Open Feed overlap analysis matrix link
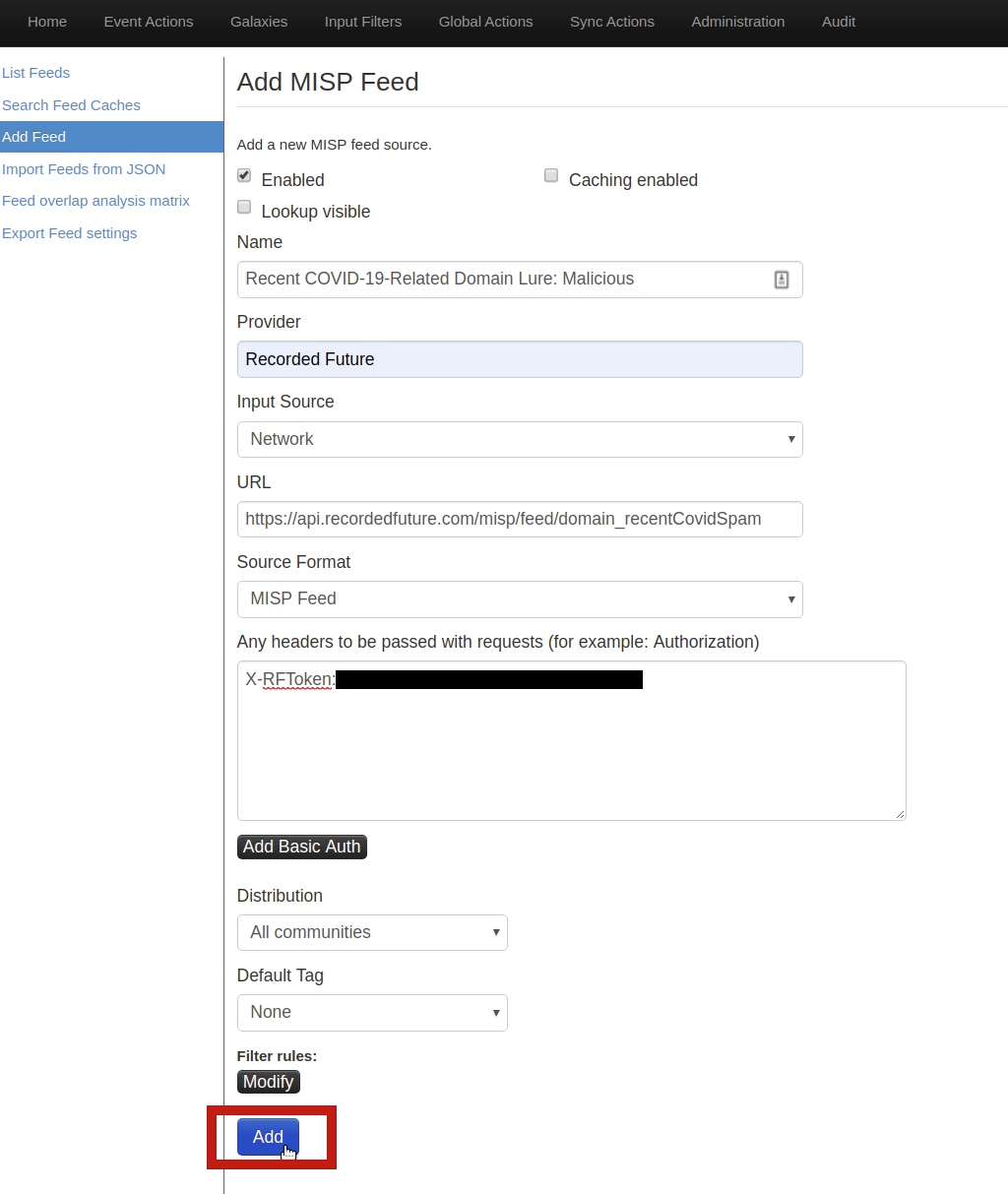This screenshot has width=1008, height=1194. coord(95,201)
